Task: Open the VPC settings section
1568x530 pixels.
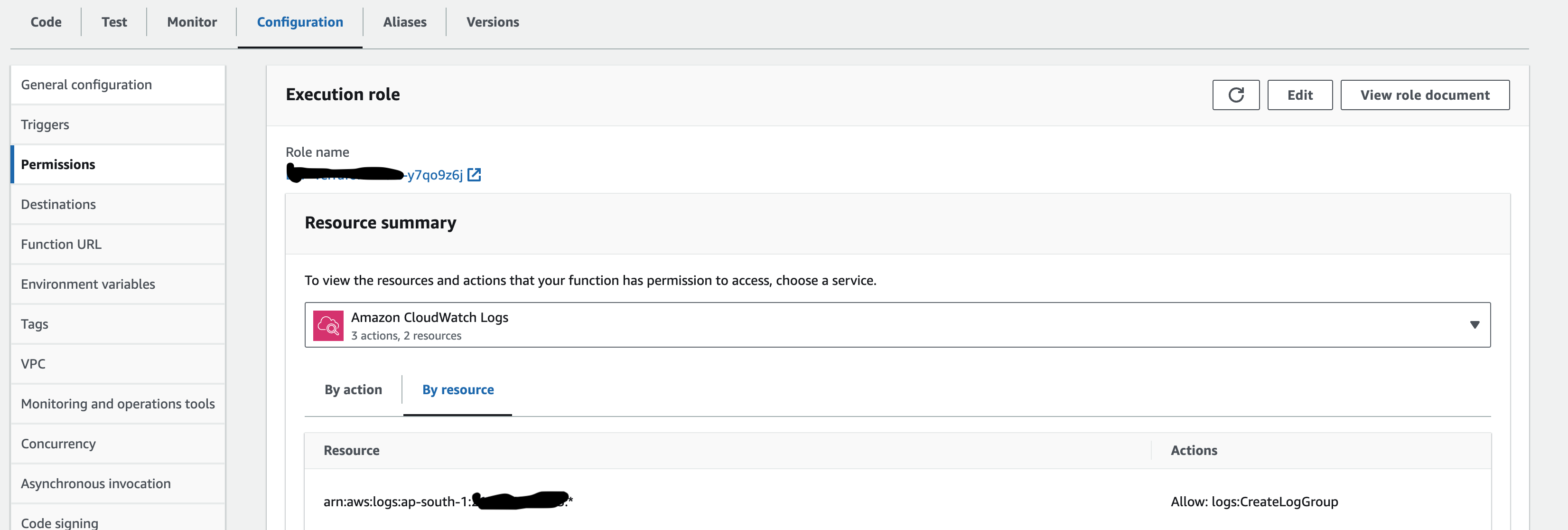Action: (33, 364)
